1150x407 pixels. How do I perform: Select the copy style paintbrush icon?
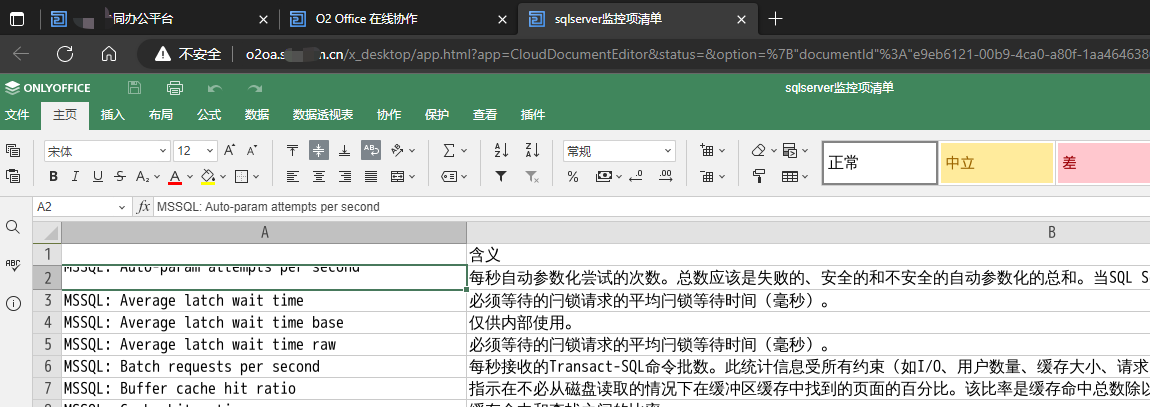coord(759,177)
